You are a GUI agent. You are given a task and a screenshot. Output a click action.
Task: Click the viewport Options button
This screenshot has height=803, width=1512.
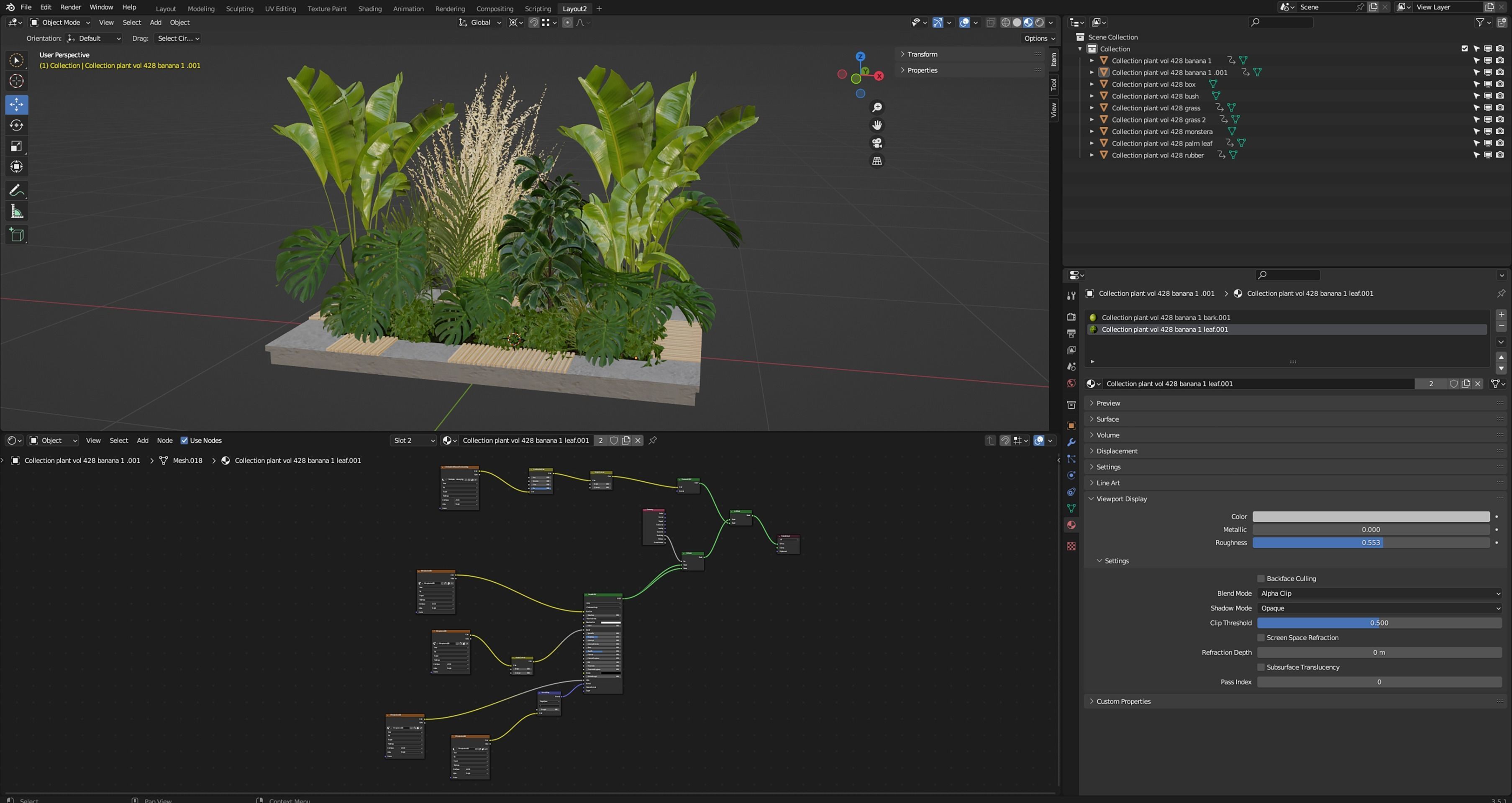tap(1039, 38)
